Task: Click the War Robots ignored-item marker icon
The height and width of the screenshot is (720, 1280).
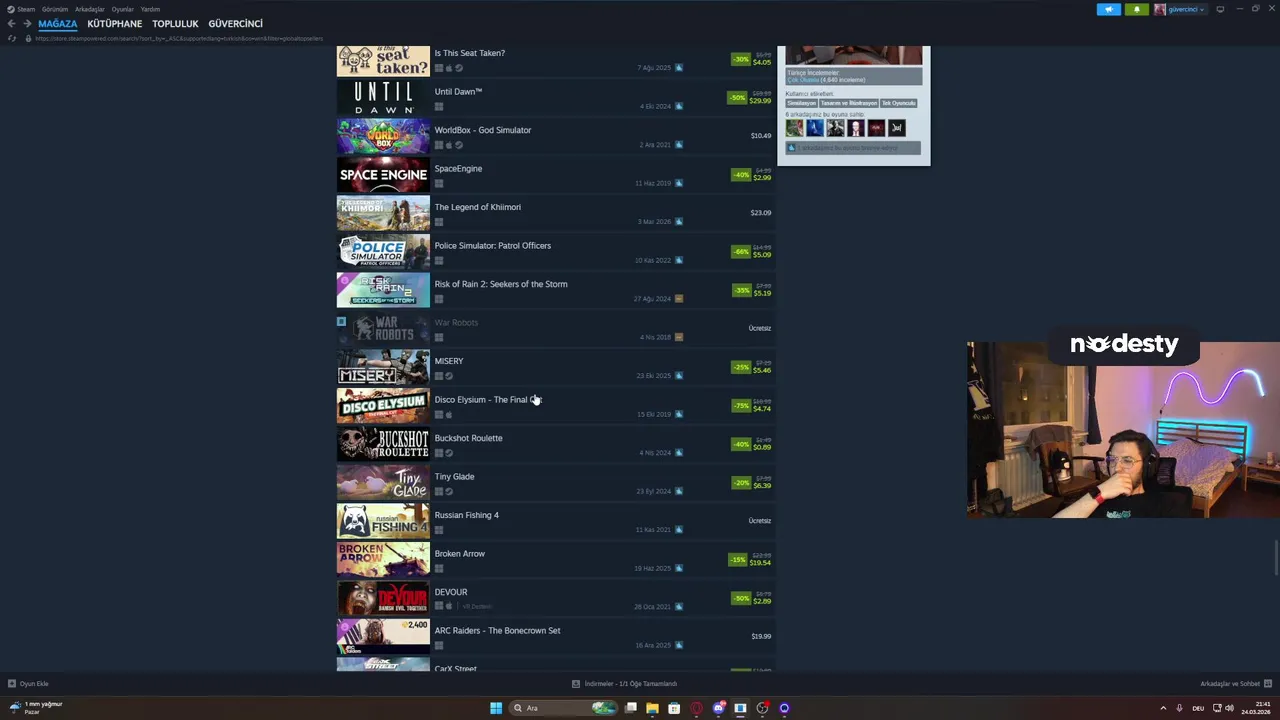Action: click(341, 322)
